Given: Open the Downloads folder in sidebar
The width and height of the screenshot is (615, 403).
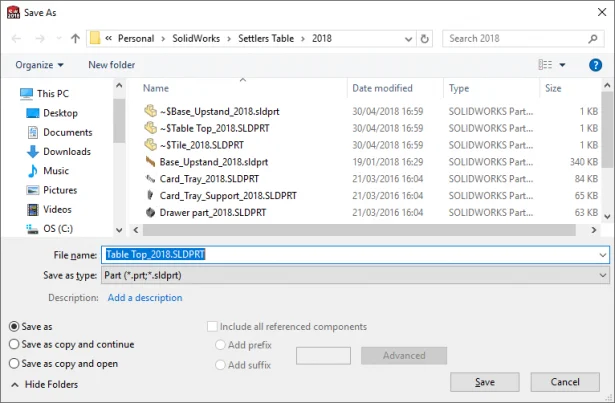Looking at the screenshot, I should pyautogui.click(x=66, y=151).
